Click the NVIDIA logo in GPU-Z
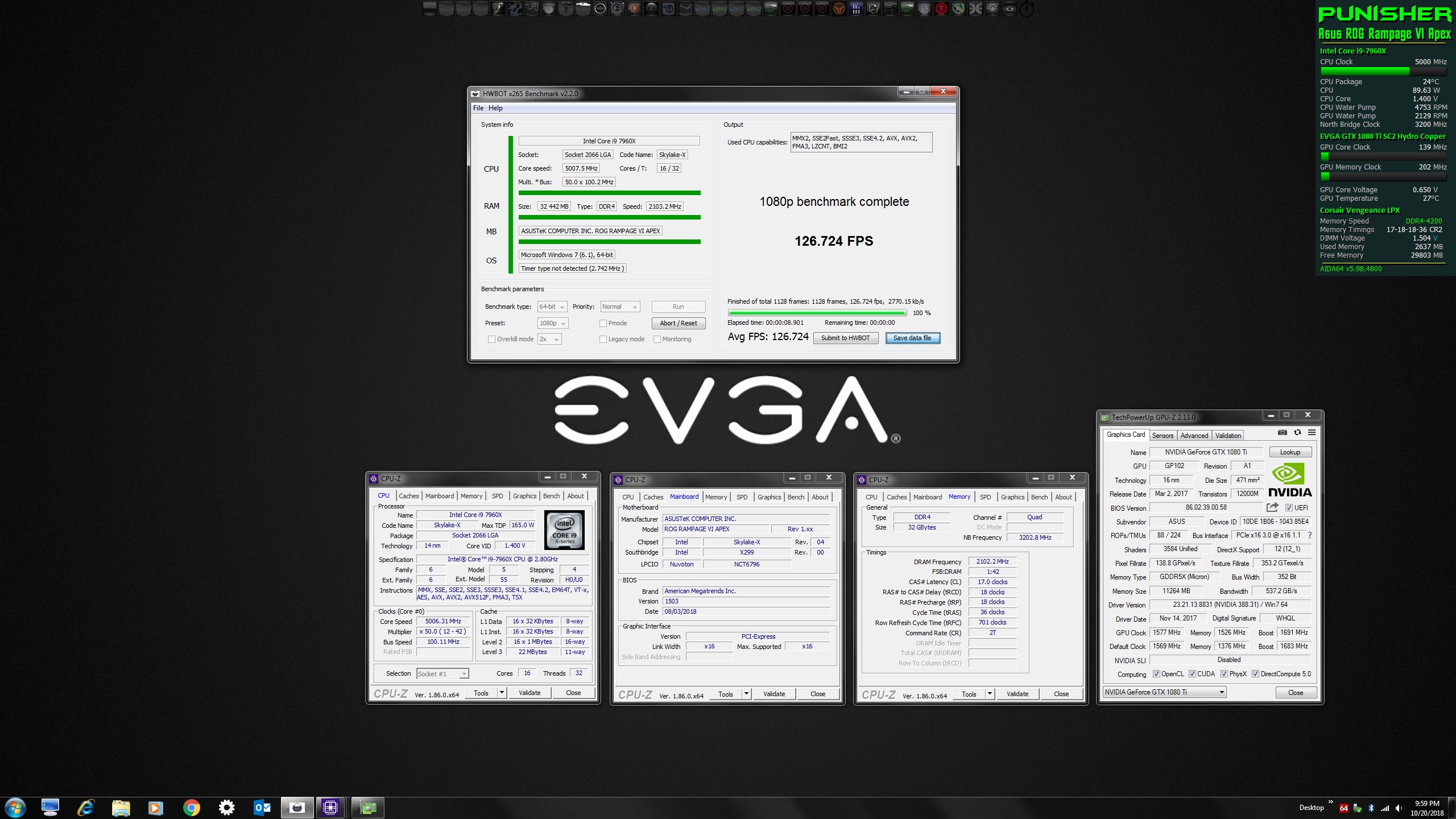 1289,481
